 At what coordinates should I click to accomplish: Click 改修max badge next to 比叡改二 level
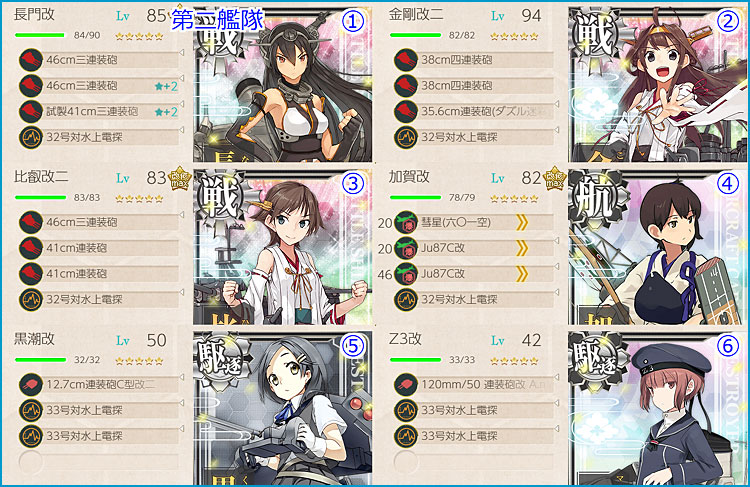click(x=180, y=179)
